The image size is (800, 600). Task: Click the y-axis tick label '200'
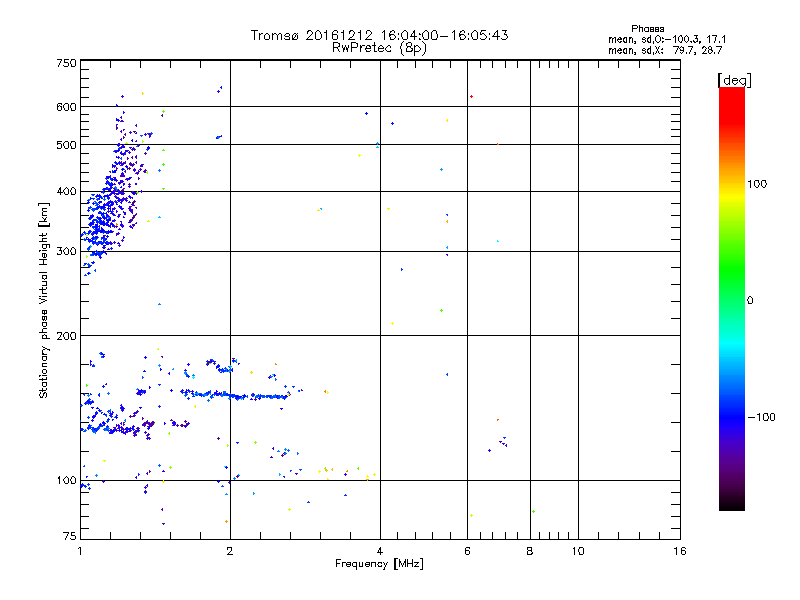point(66,336)
